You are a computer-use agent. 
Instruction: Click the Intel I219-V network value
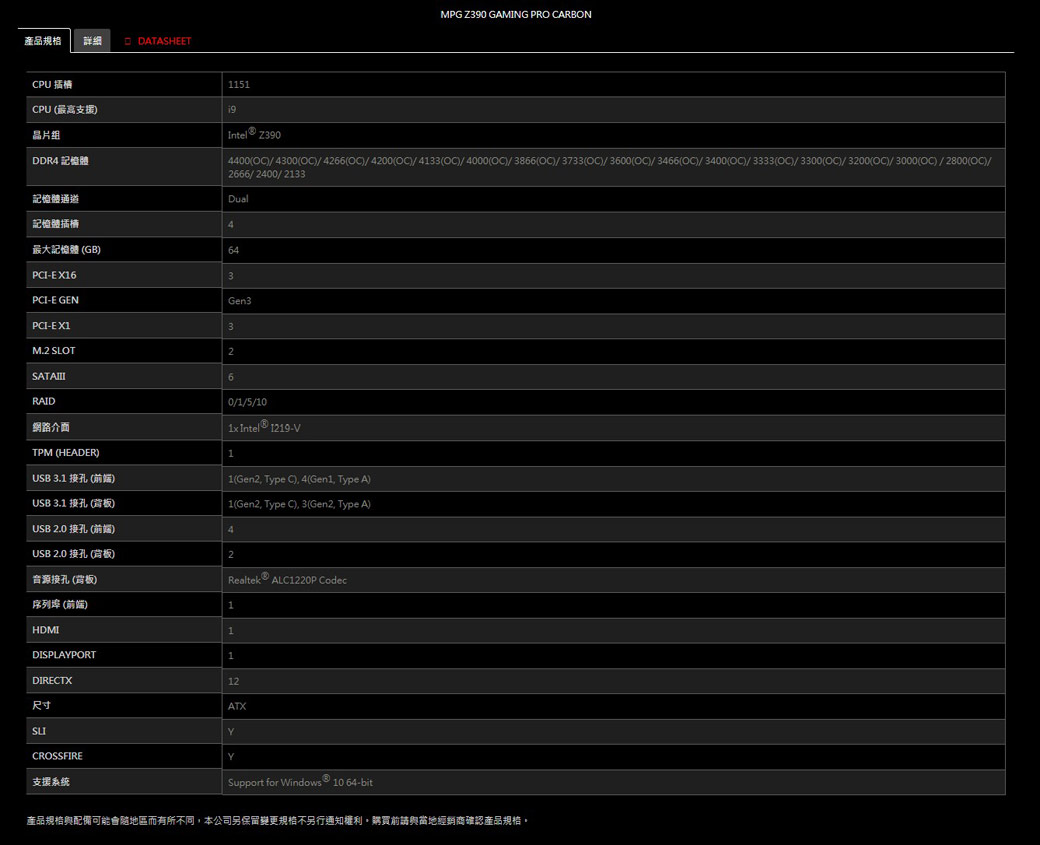click(264, 428)
